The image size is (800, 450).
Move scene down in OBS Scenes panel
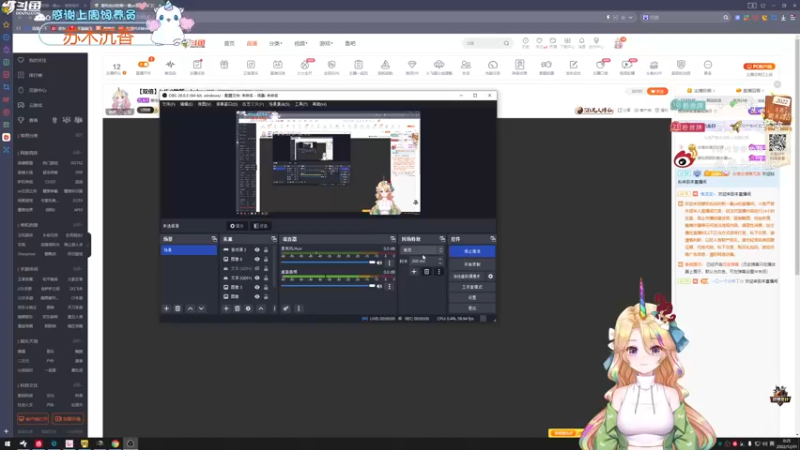pos(202,308)
